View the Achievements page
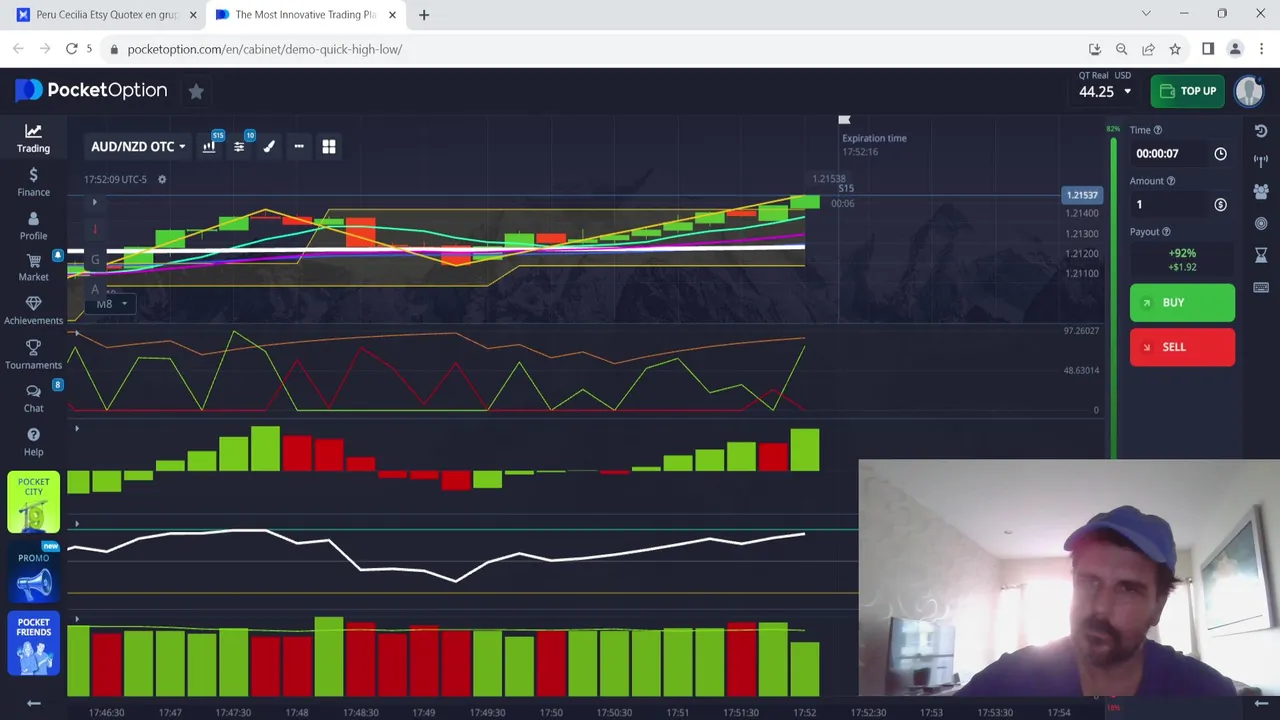The width and height of the screenshot is (1280, 720). pos(33,311)
